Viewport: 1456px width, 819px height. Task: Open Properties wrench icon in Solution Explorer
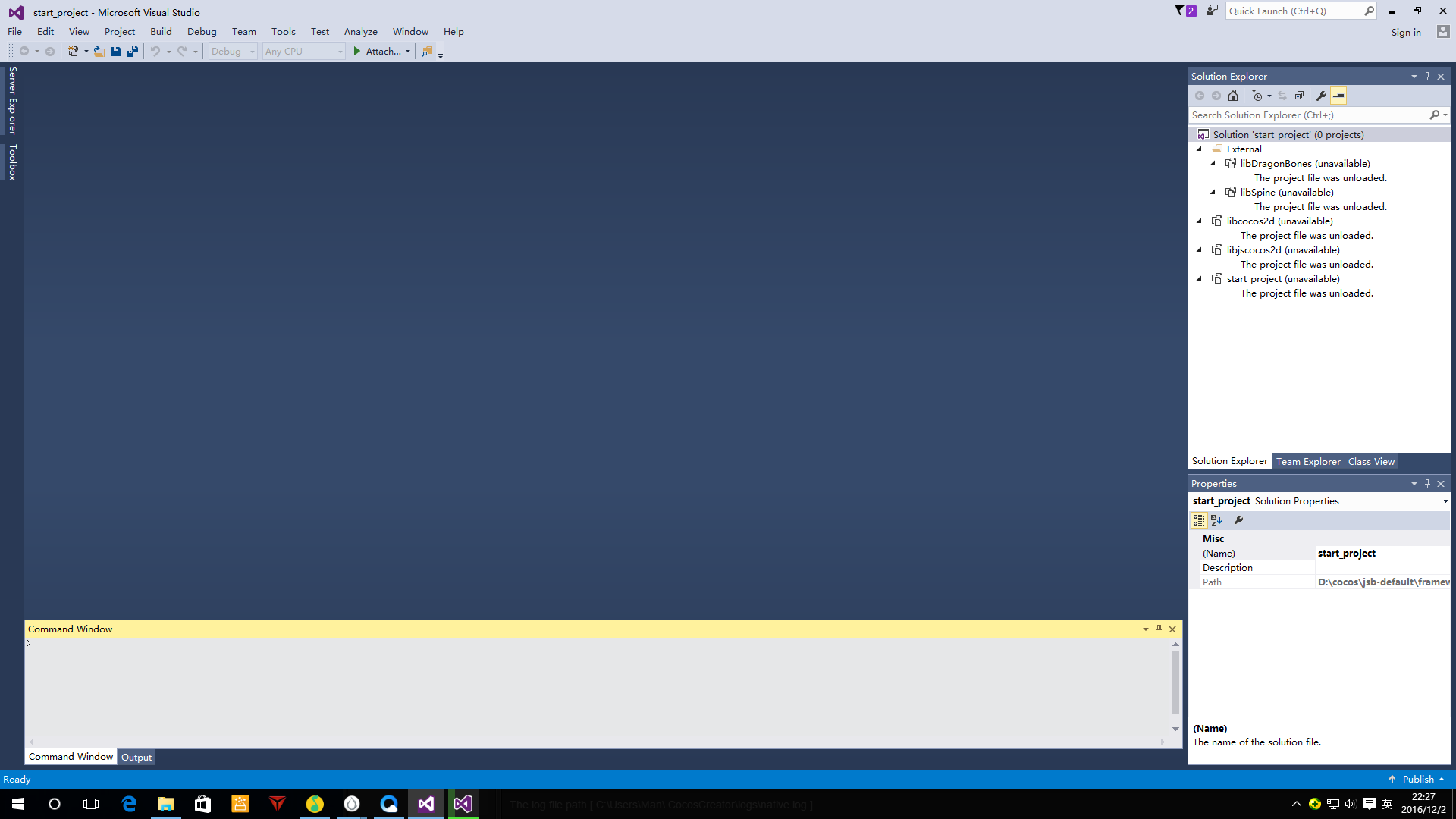(x=1321, y=96)
